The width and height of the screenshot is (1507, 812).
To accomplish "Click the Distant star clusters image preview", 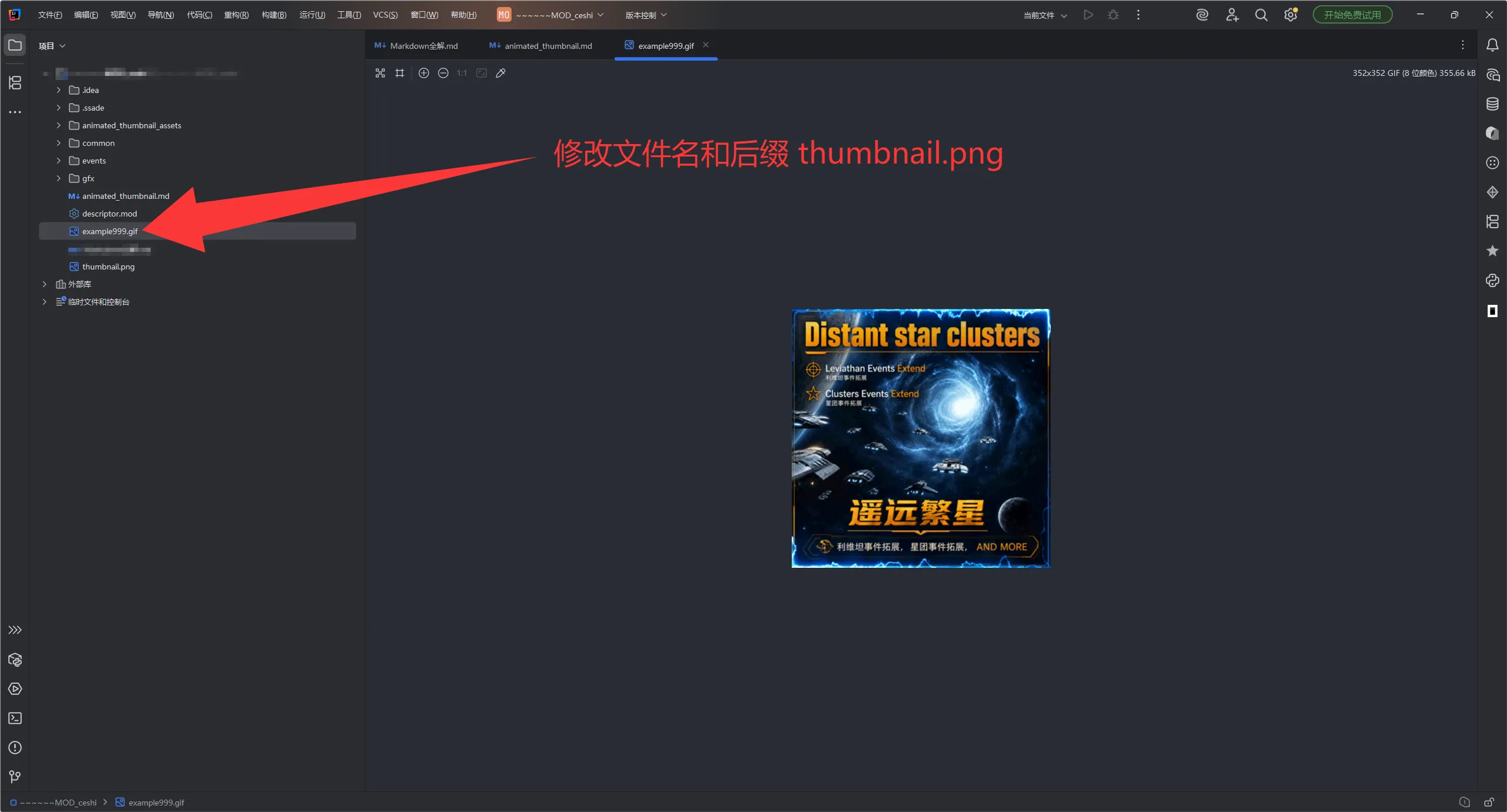I will [921, 438].
